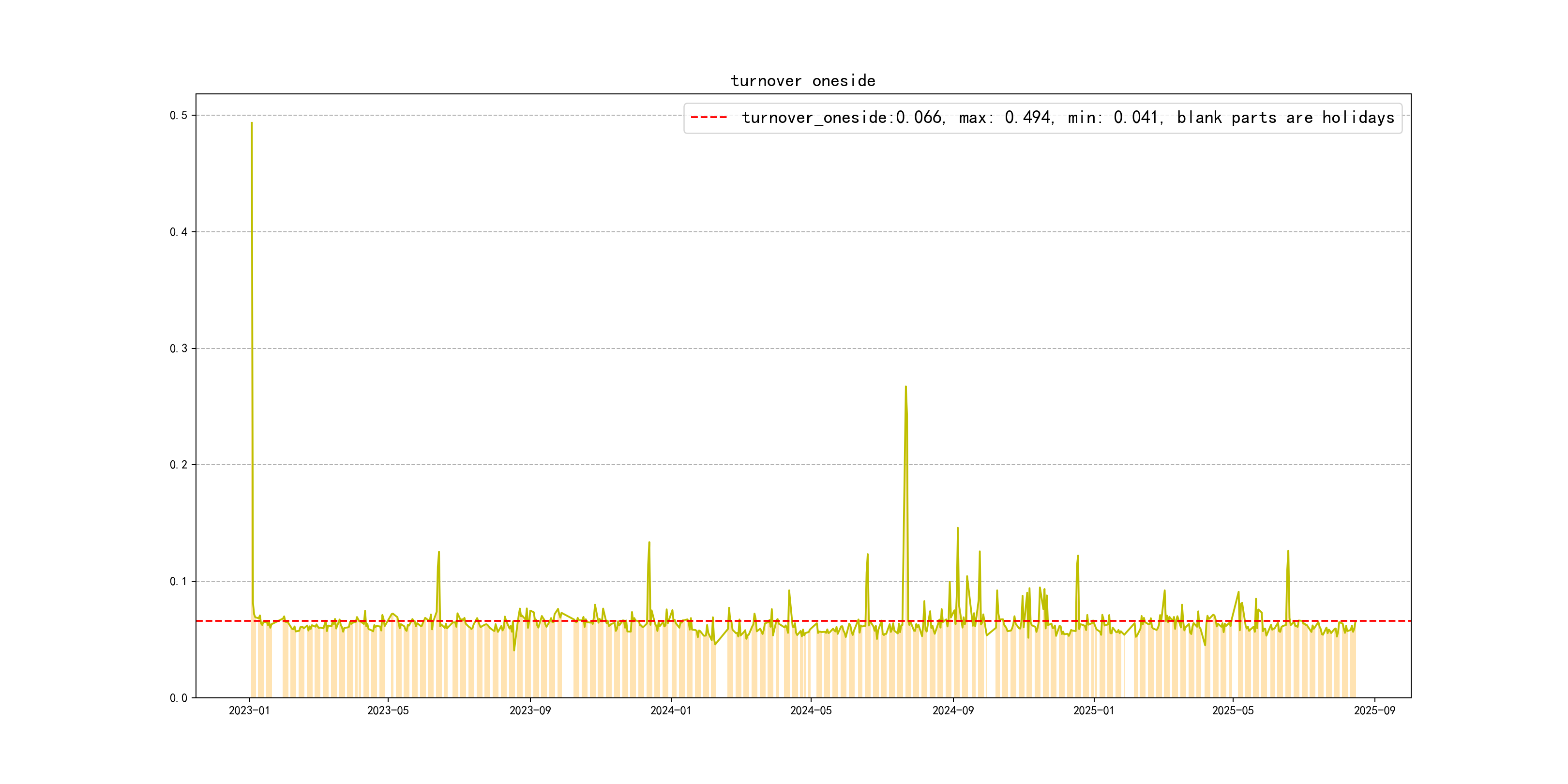Click the y-axis label 0.0
Image resolution: width=1568 pixels, height=784 pixels.
179,698
